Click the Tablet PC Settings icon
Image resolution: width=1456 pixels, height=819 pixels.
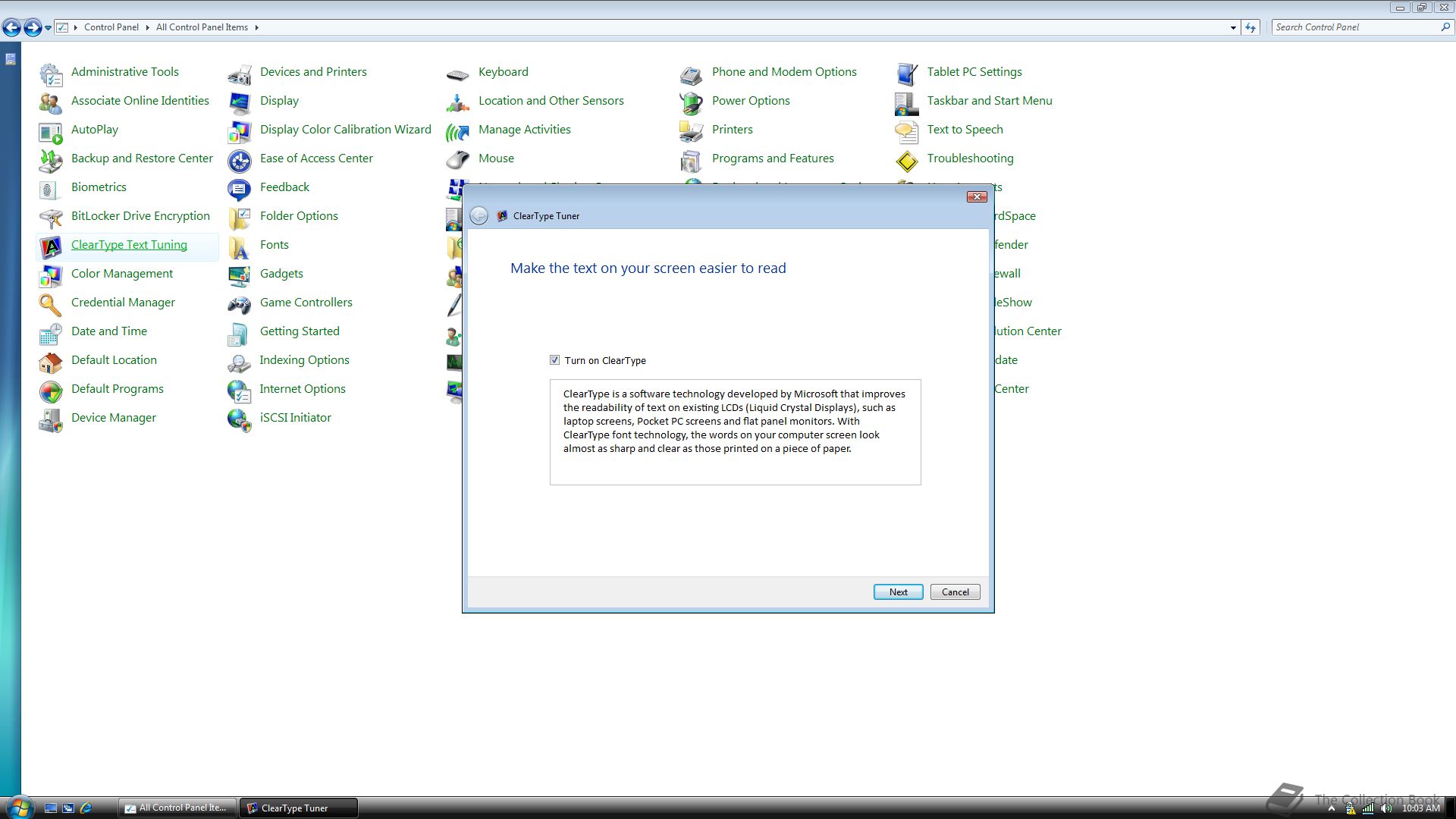[906, 74]
